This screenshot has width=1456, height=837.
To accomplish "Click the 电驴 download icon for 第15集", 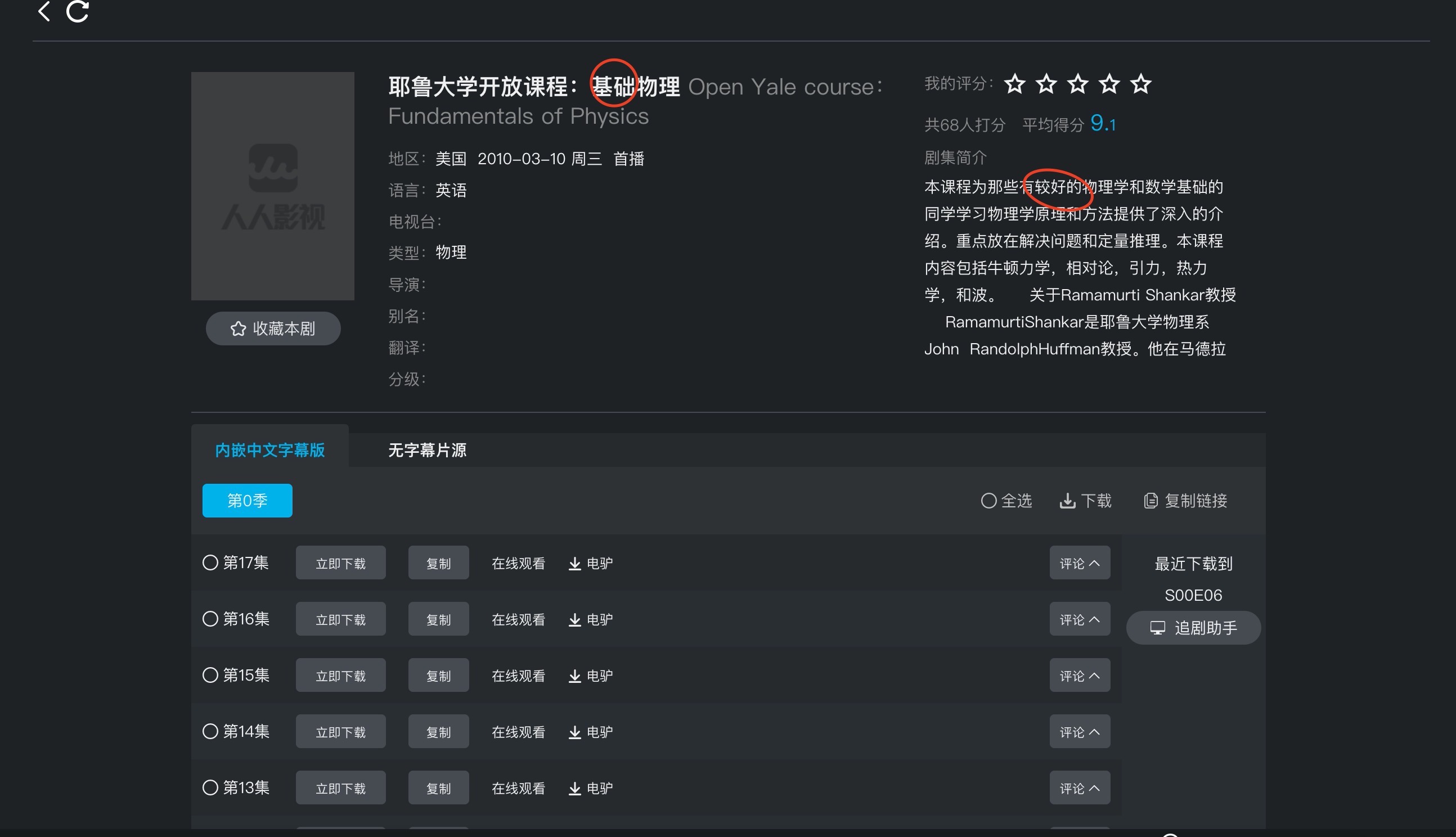I will coord(574,676).
